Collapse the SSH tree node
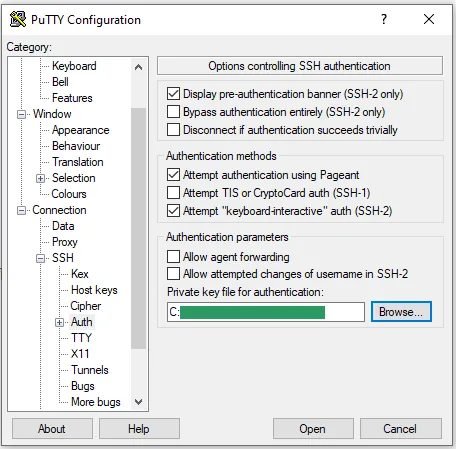Image resolution: width=456 pixels, height=449 pixels. (40, 259)
